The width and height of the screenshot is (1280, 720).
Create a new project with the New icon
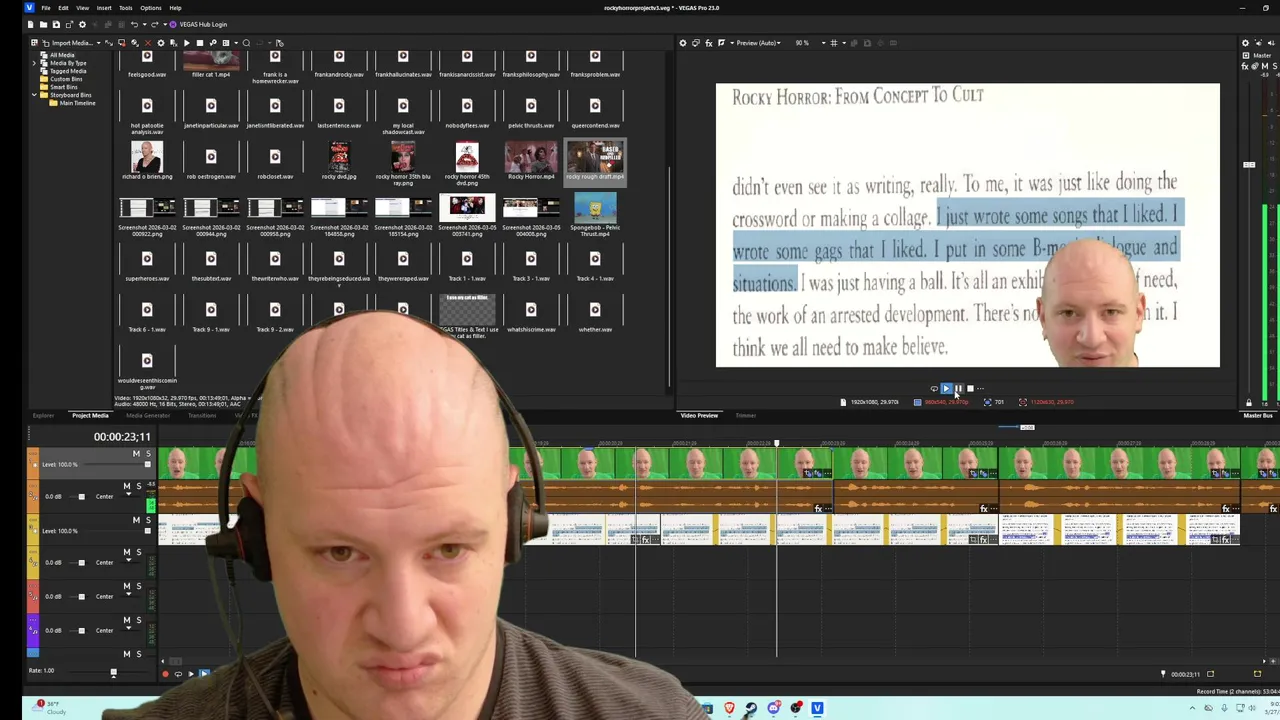[x=32, y=24]
